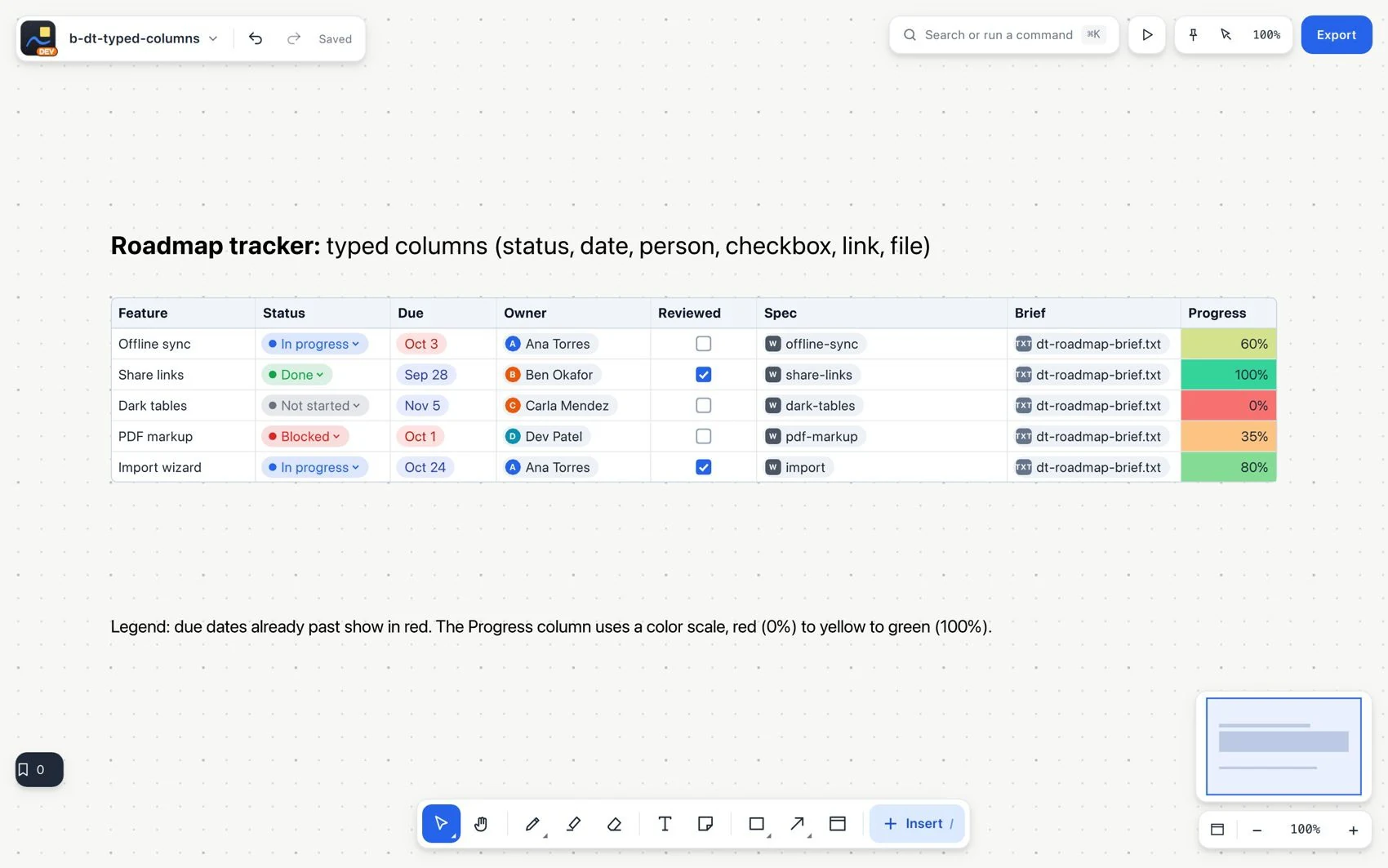Zoom out with the minus button
Screen dimensions: 1388x868
pyautogui.click(x=1257, y=830)
